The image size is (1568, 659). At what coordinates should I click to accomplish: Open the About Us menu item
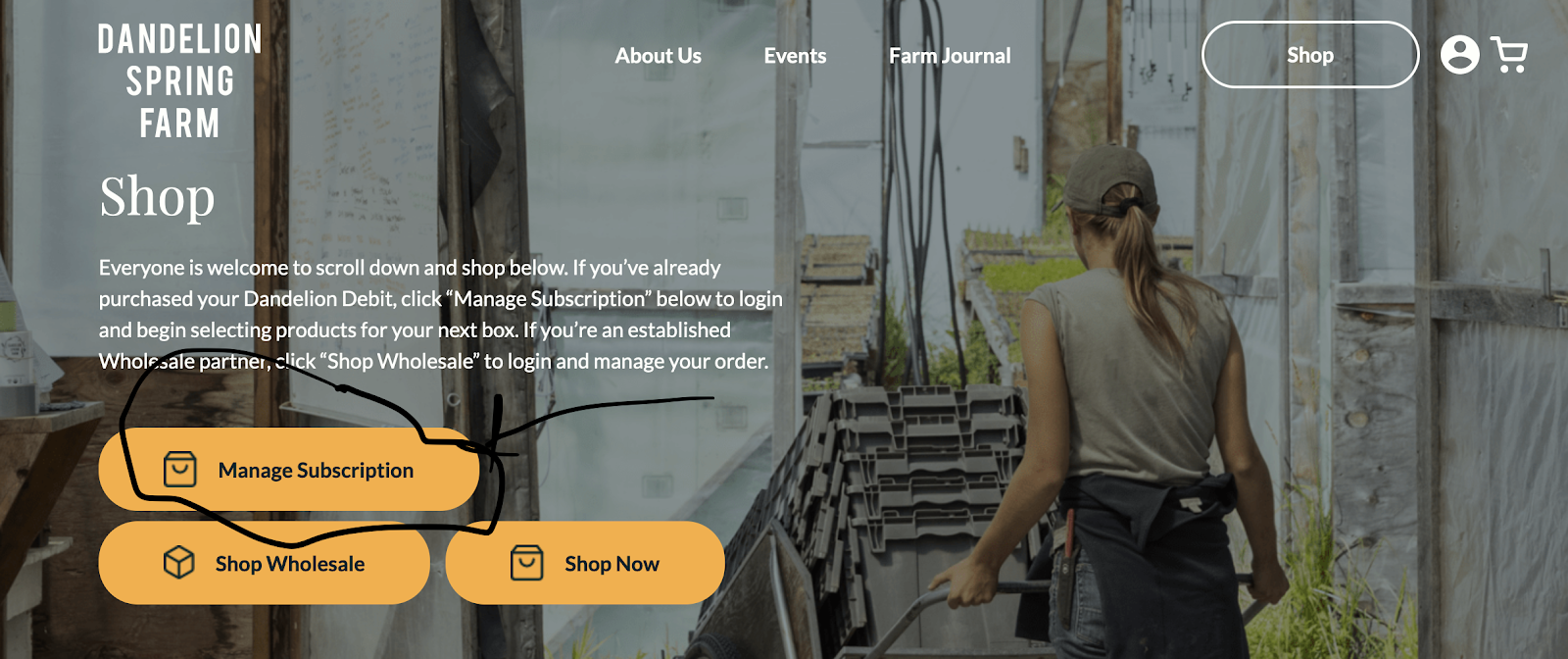click(658, 56)
